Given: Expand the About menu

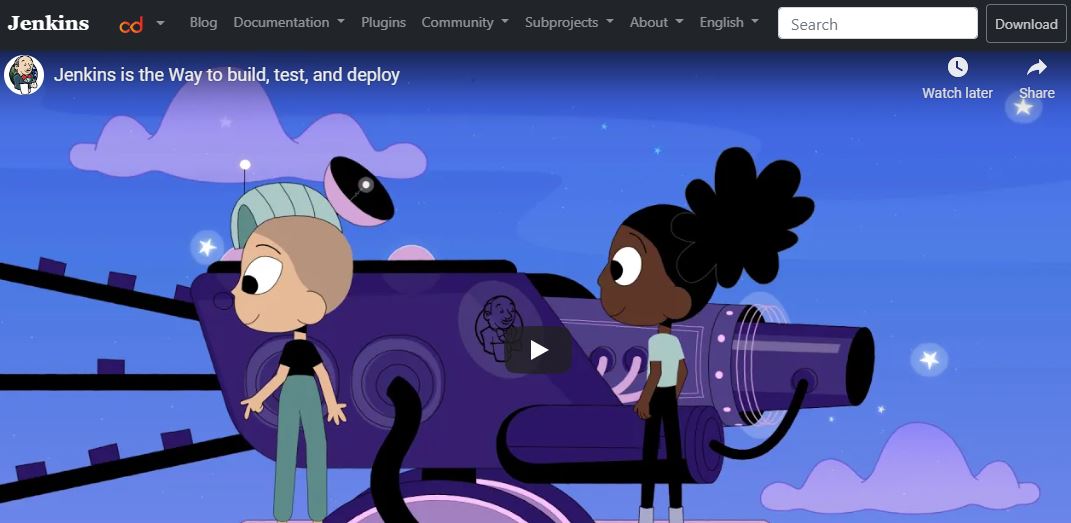Looking at the screenshot, I should (656, 23).
